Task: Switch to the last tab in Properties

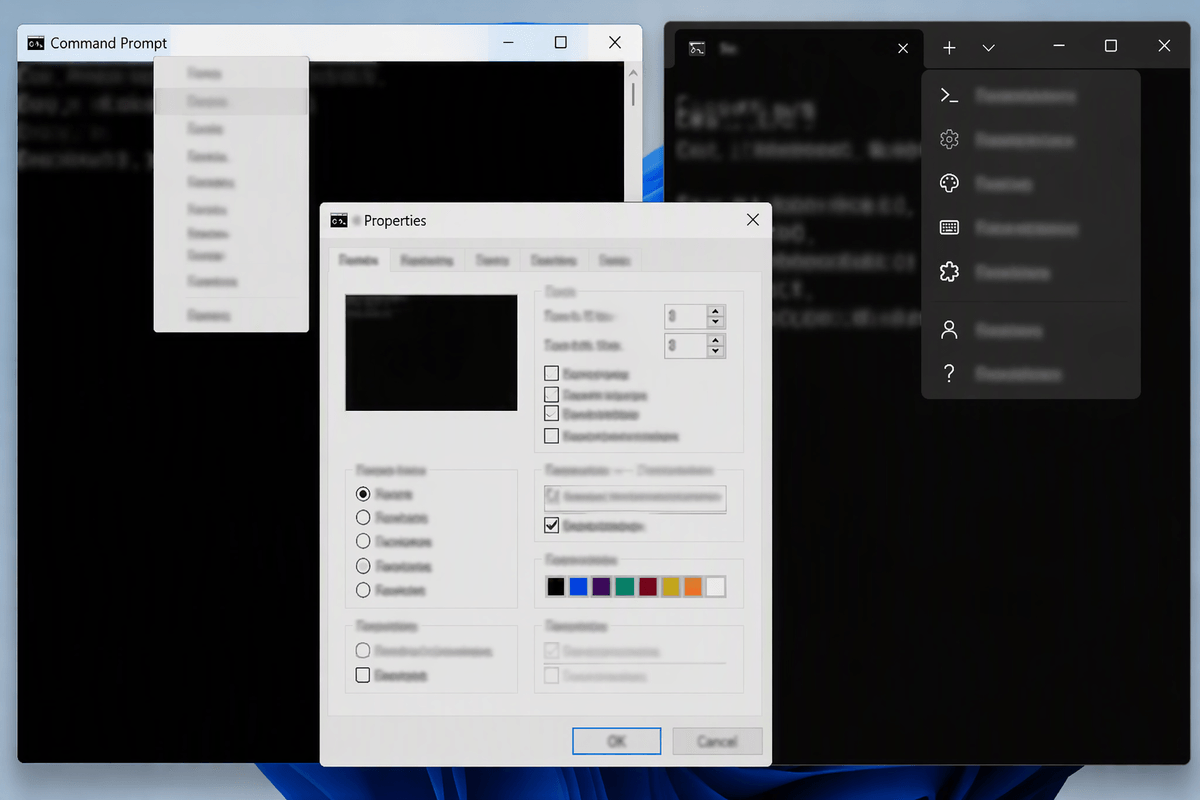Action: pyautogui.click(x=615, y=260)
